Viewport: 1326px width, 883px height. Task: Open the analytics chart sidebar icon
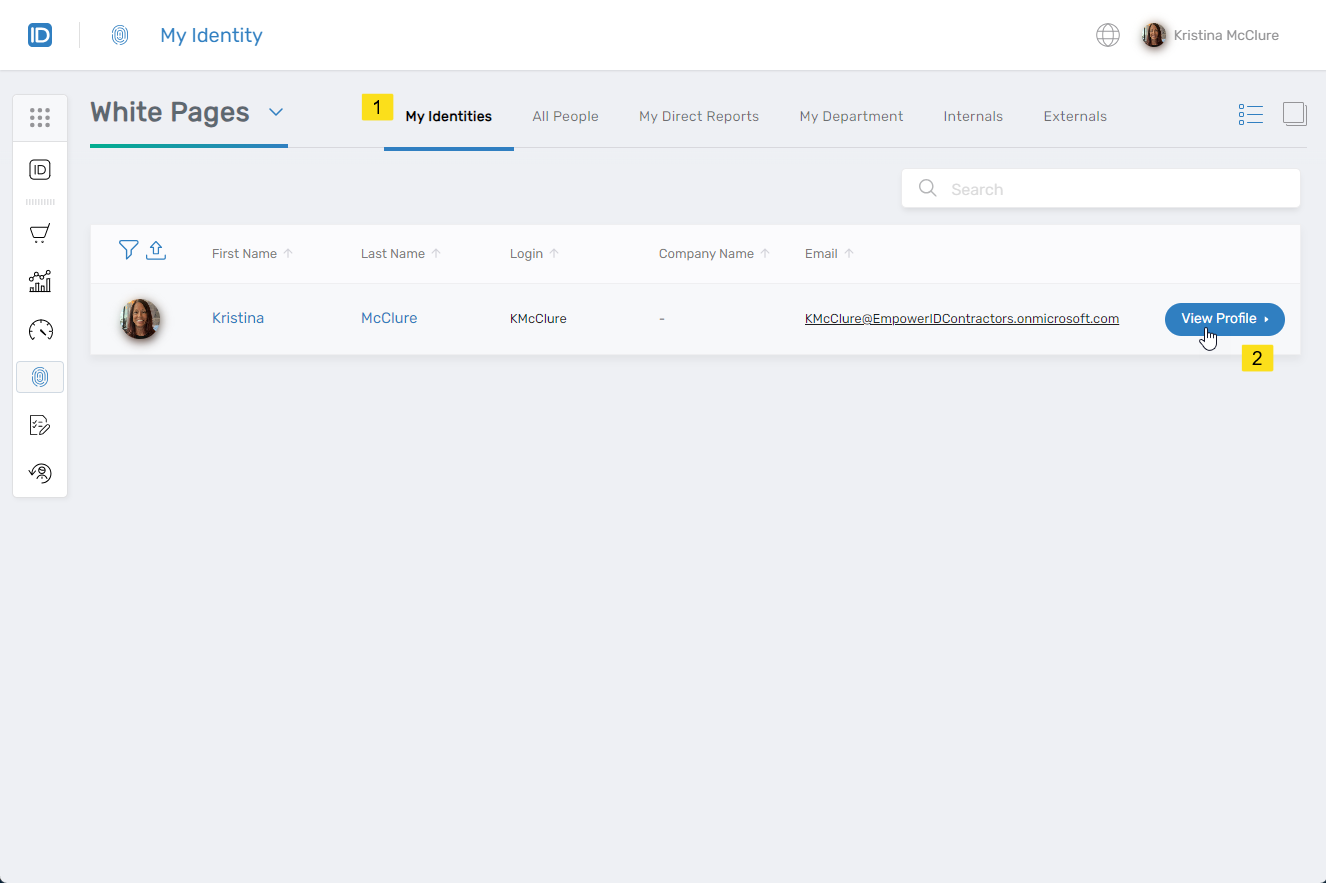click(40, 282)
